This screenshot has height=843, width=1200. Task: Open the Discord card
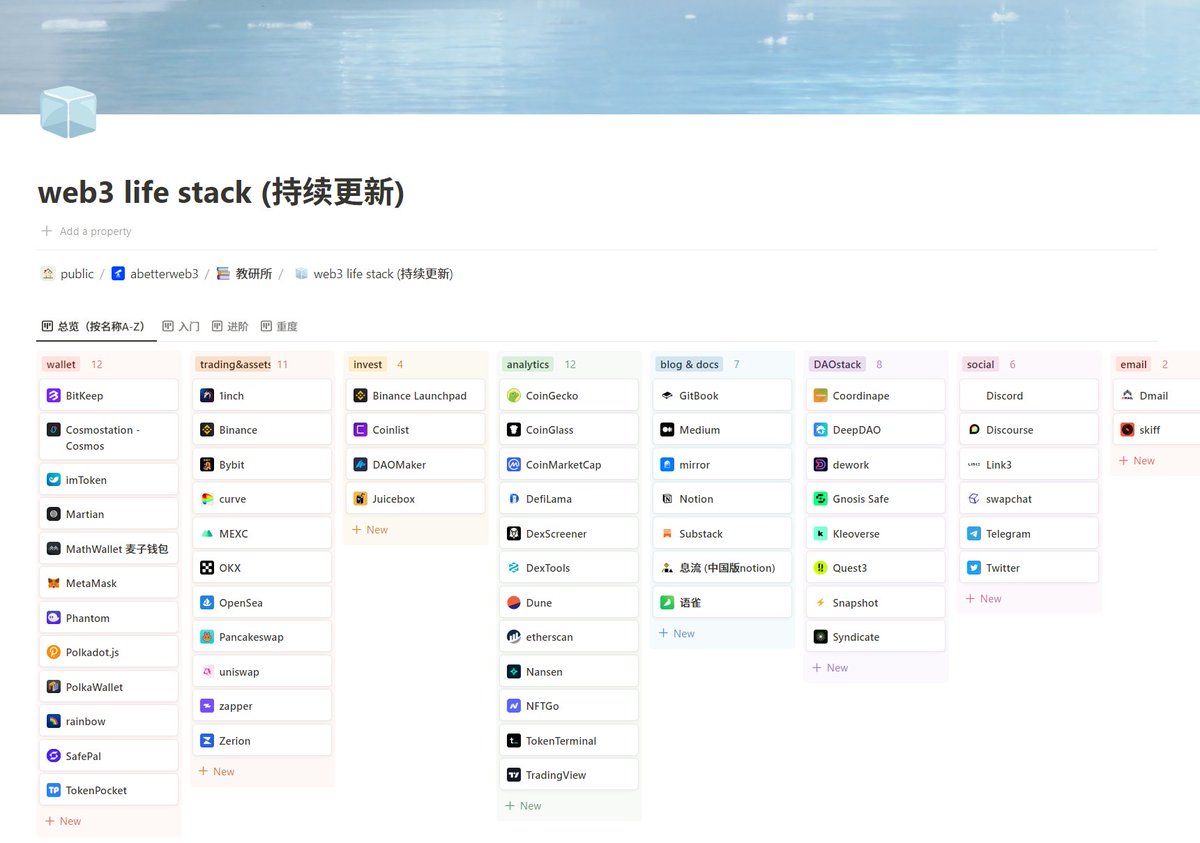click(1029, 396)
